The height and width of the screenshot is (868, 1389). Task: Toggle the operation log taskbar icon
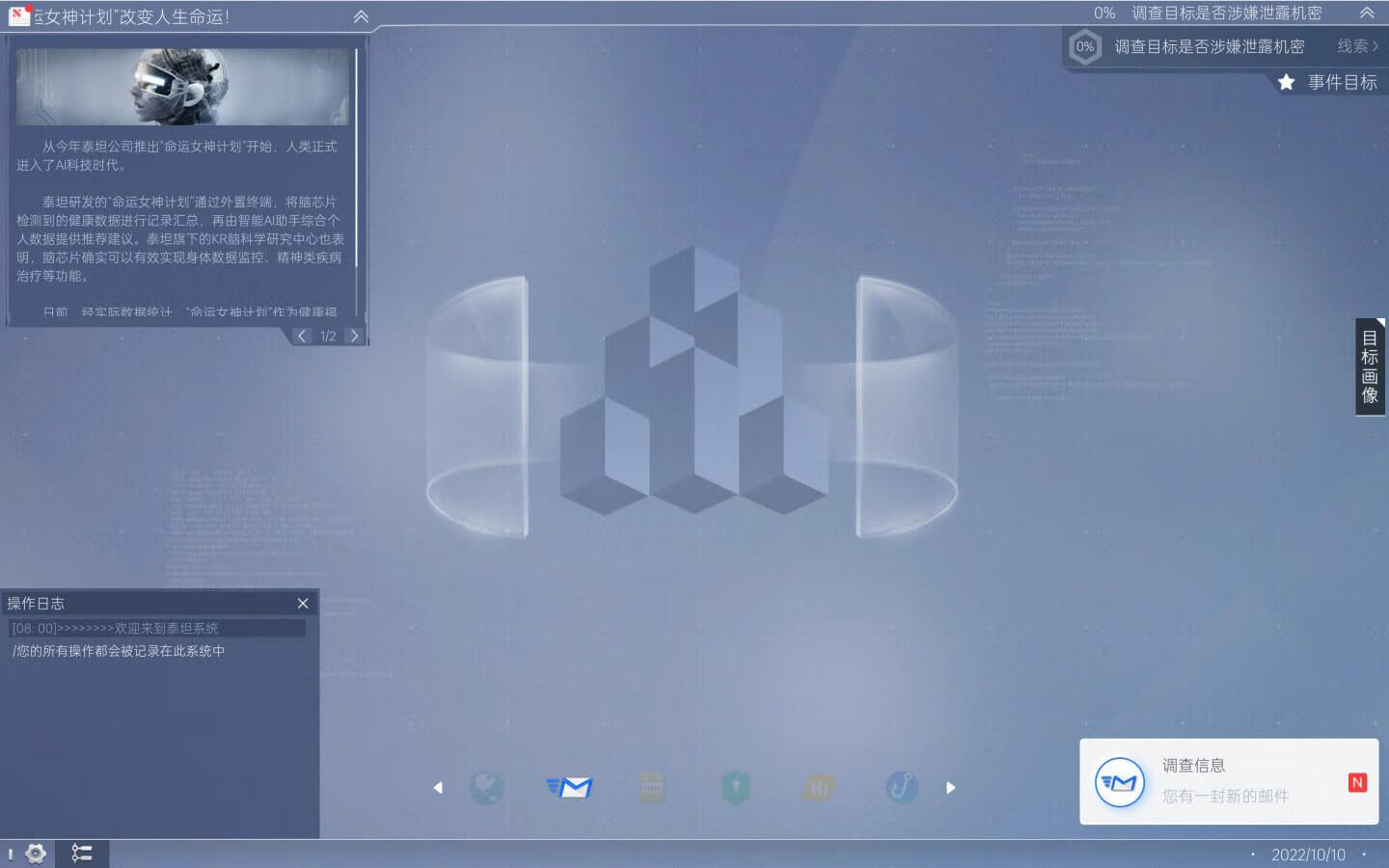(82, 854)
